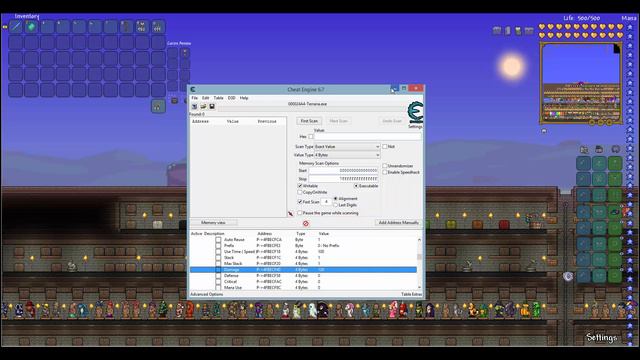Click the Undo Scan button
This screenshot has width=640, height=360.
point(392,121)
